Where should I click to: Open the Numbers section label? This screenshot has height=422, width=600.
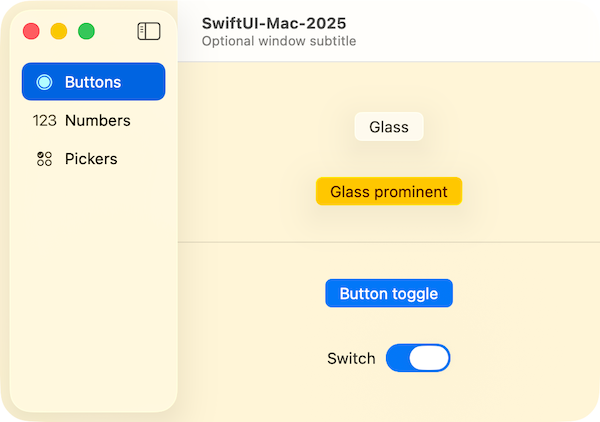pos(98,121)
